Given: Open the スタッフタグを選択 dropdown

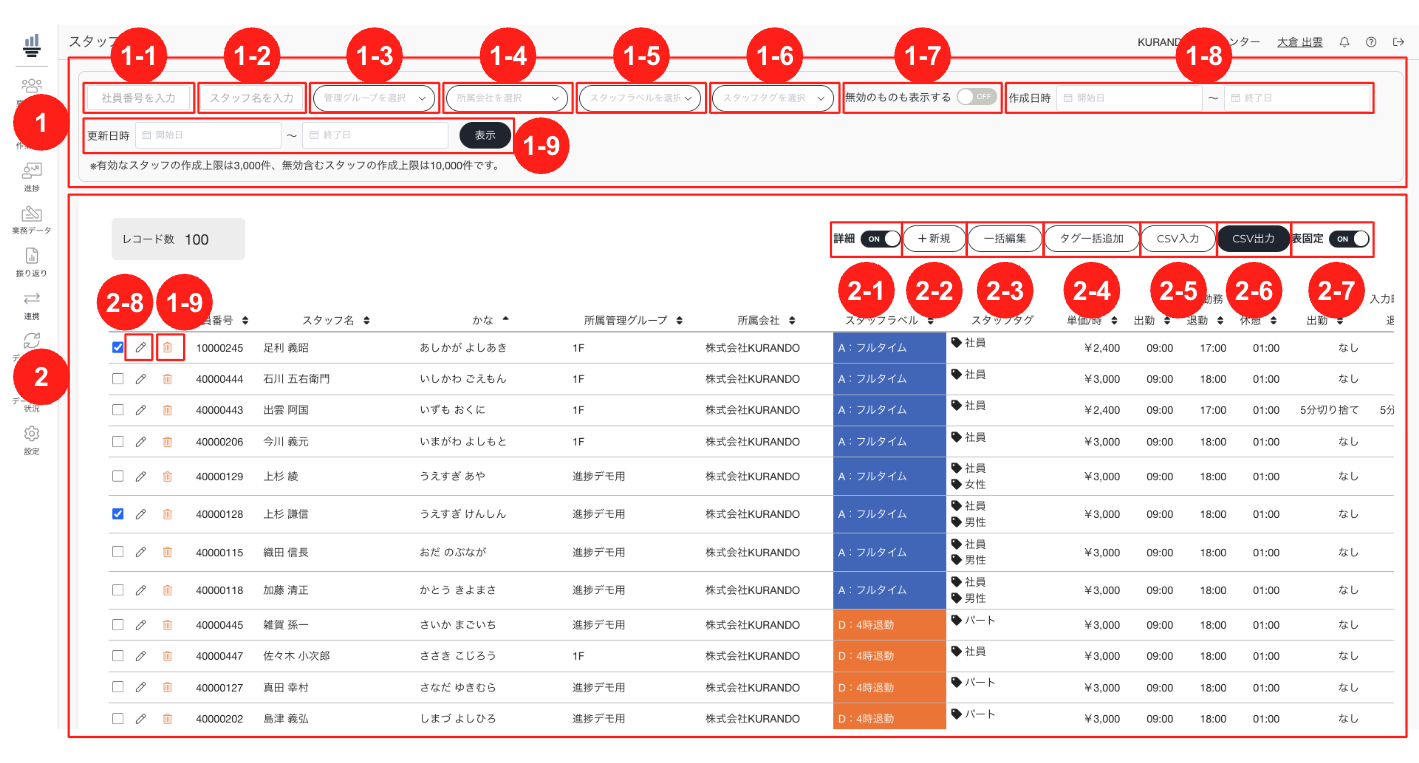Looking at the screenshot, I should pos(772,98).
